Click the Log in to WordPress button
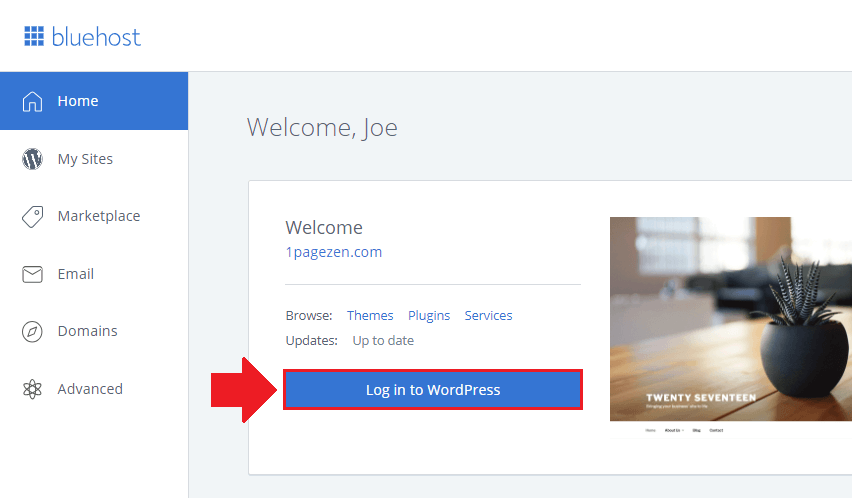852x498 pixels. 433,390
